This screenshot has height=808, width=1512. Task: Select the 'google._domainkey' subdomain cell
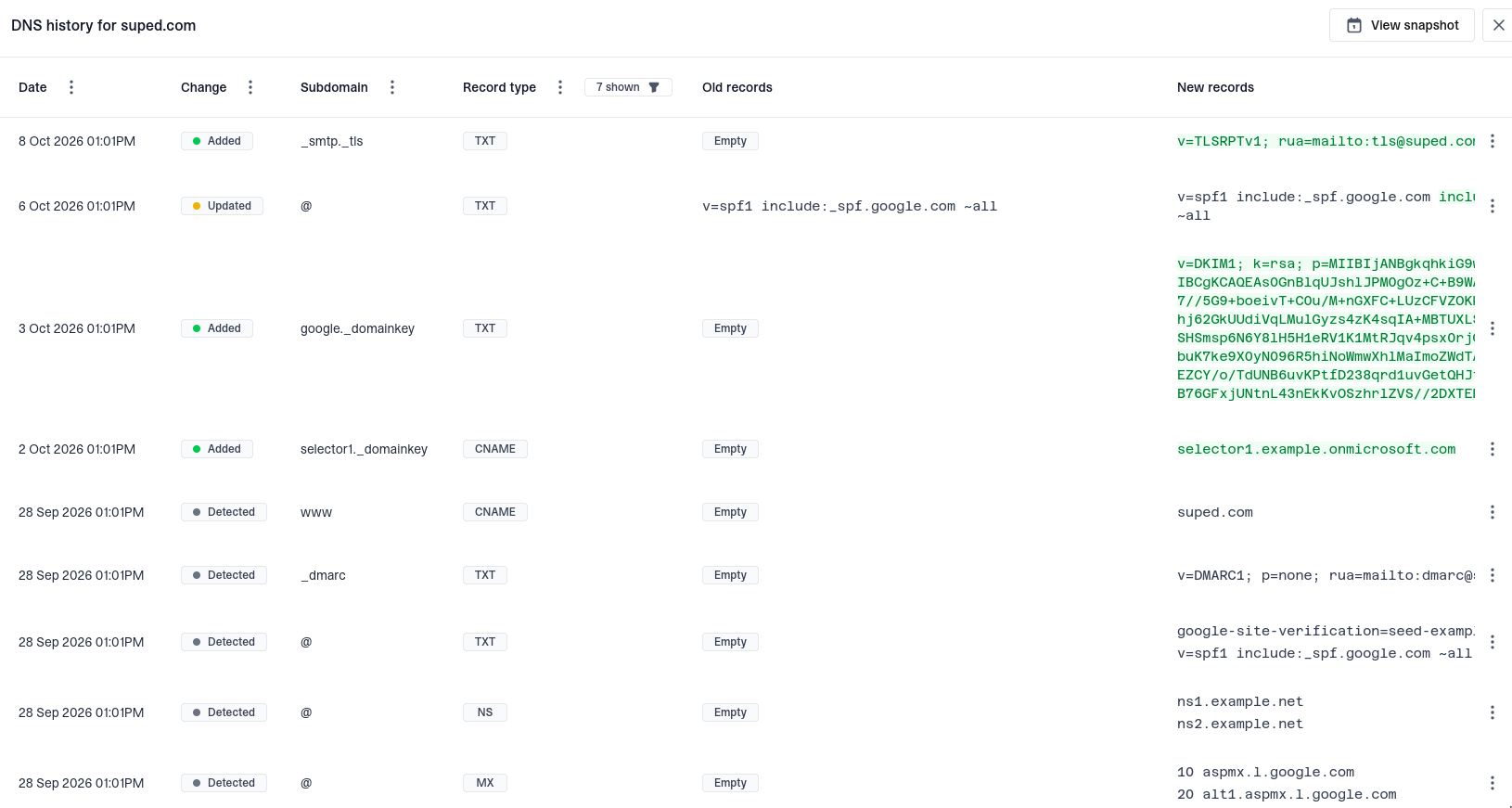(x=357, y=328)
